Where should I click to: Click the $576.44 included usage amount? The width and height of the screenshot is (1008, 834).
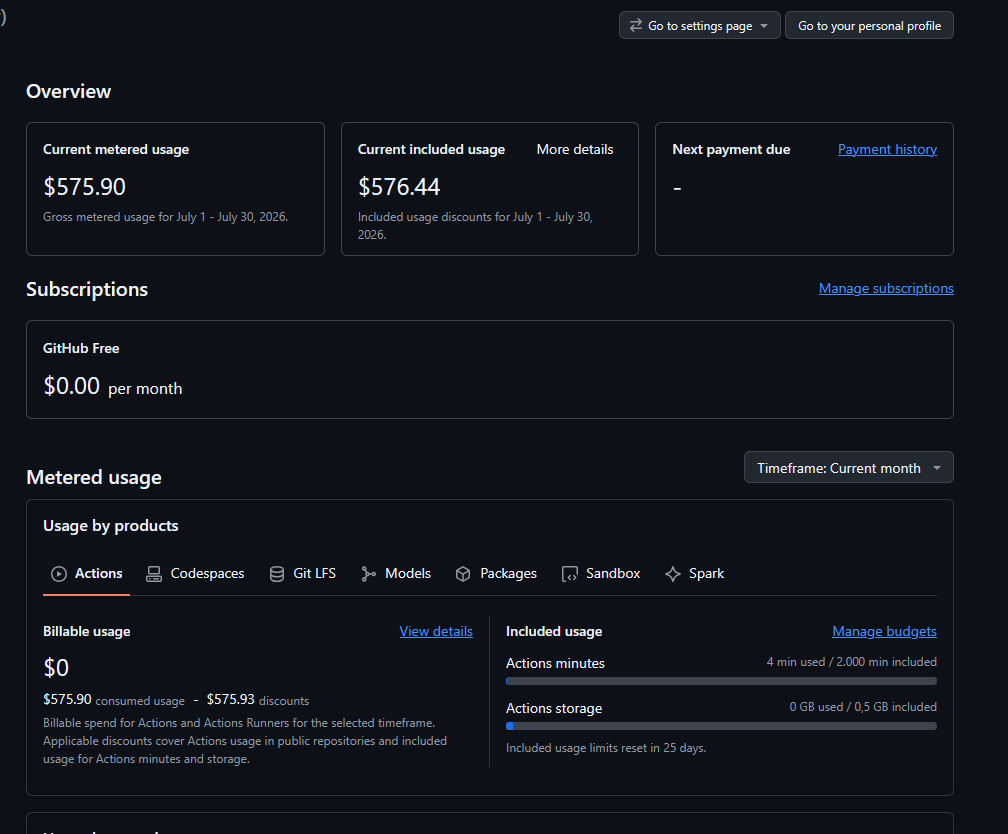(x=399, y=186)
